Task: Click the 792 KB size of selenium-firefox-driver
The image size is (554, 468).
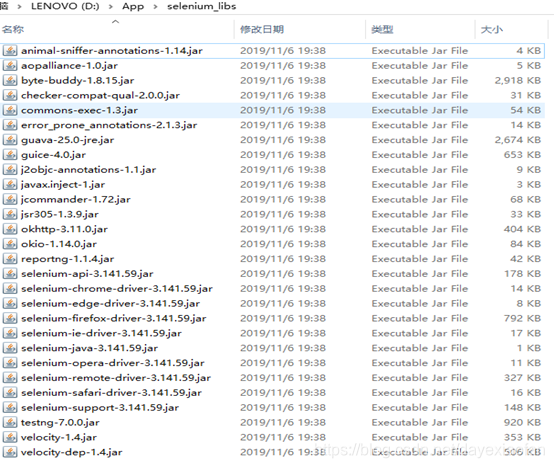Action: coord(522,318)
